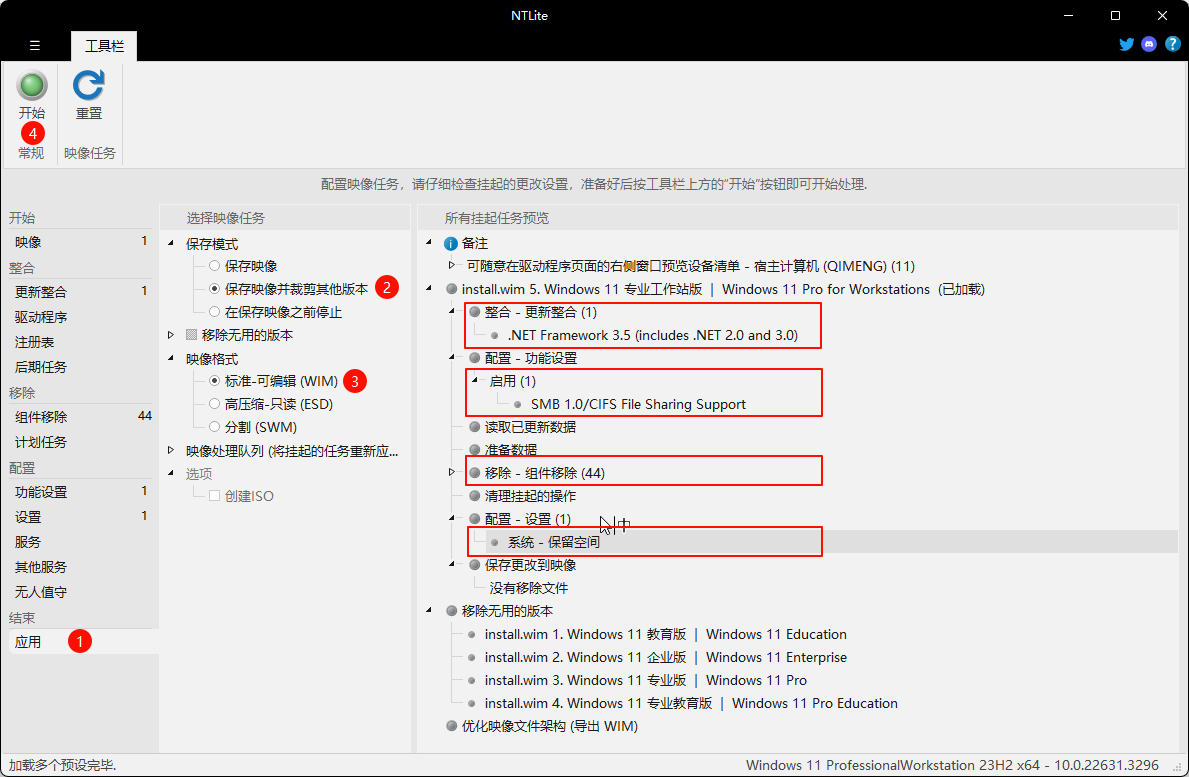Toggle the 移除无用的版本 checkbox
1189x777 pixels.
[191, 334]
